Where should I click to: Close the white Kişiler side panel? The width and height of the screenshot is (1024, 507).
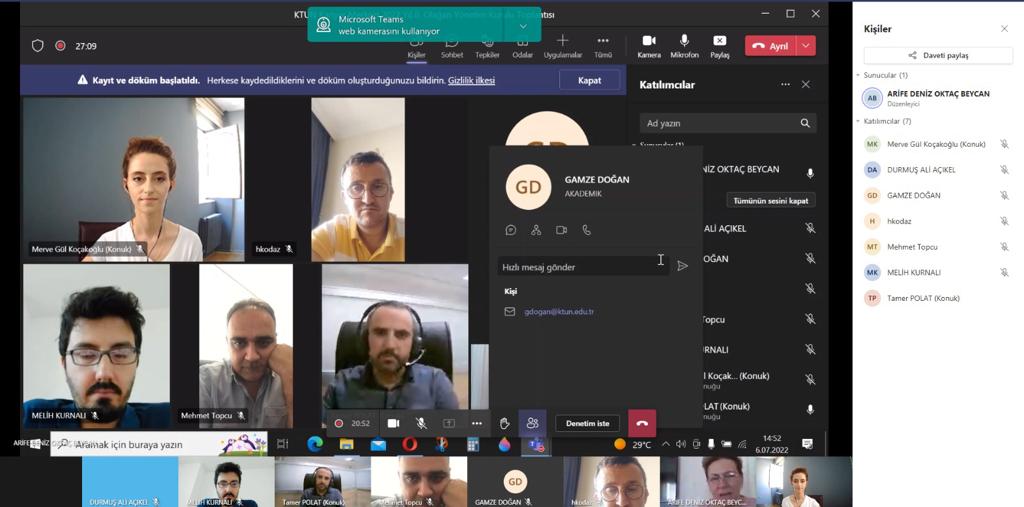click(1004, 29)
